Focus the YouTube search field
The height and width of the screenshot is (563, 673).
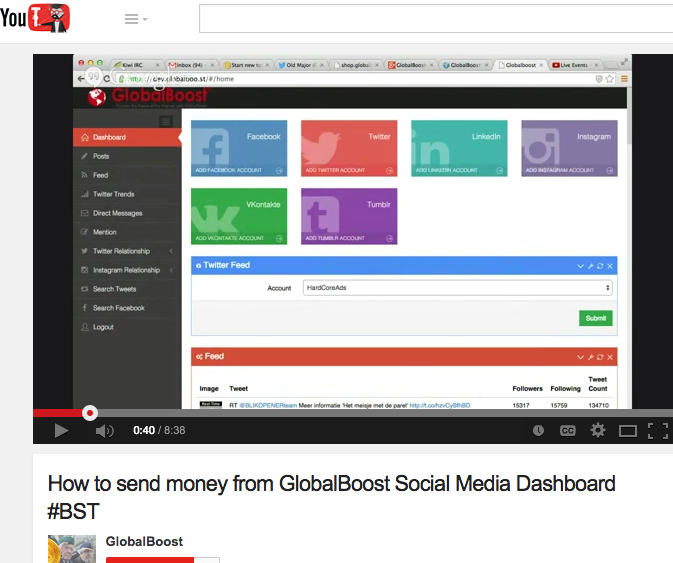point(436,18)
